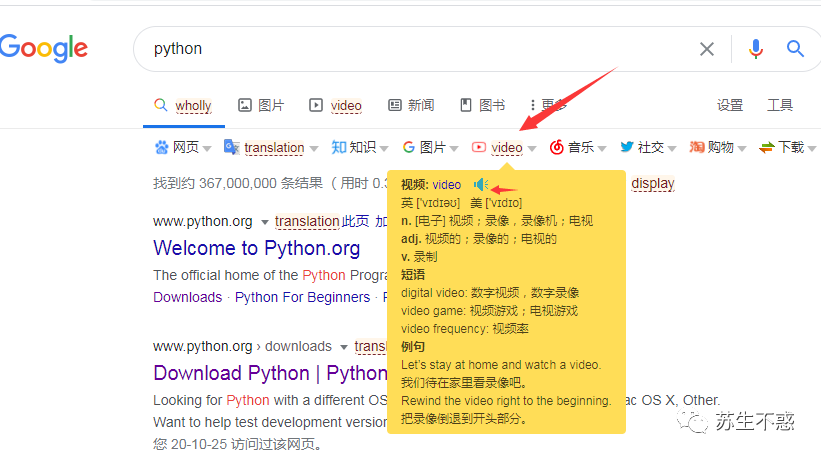The width and height of the screenshot is (821, 457).
Task: Switch to the video search tab
Action: coord(336,105)
